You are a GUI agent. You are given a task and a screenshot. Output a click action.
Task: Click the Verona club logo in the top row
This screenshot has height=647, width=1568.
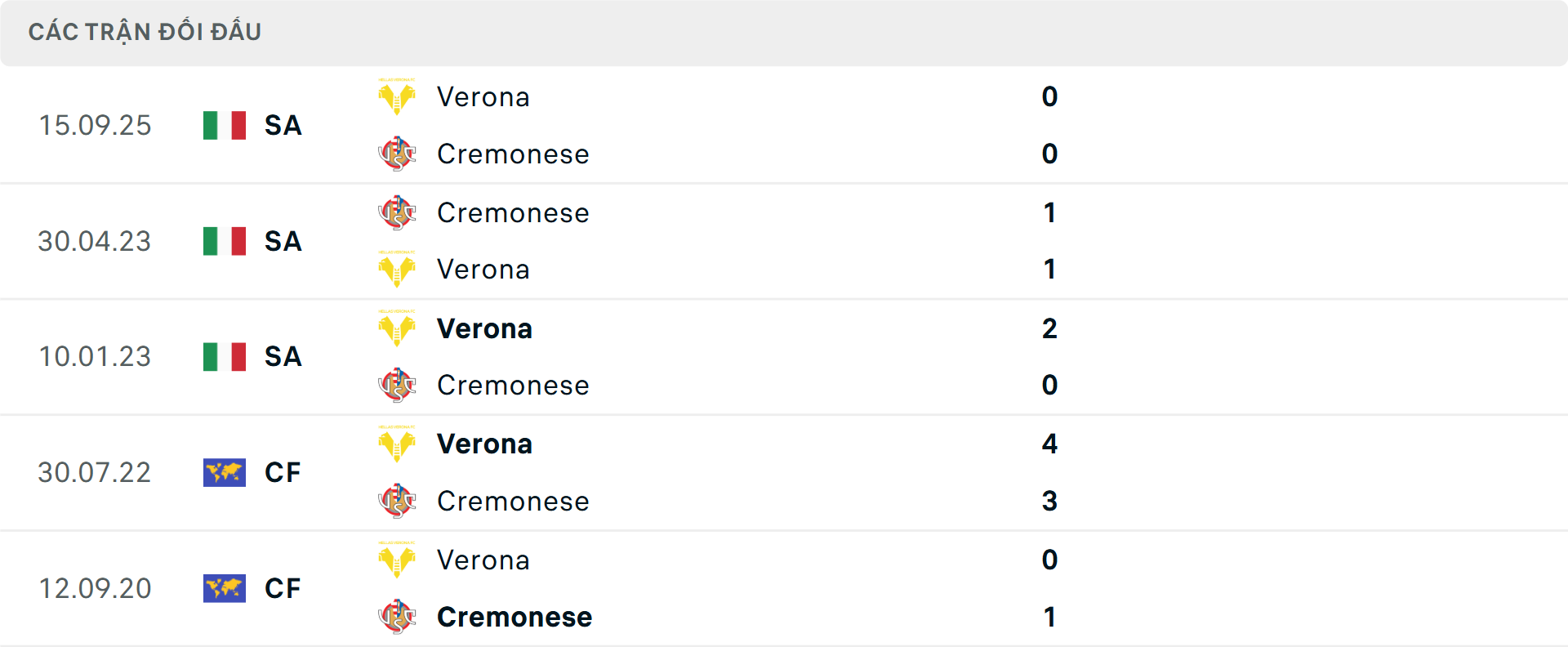pyautogui.click(x=397, y=96)
